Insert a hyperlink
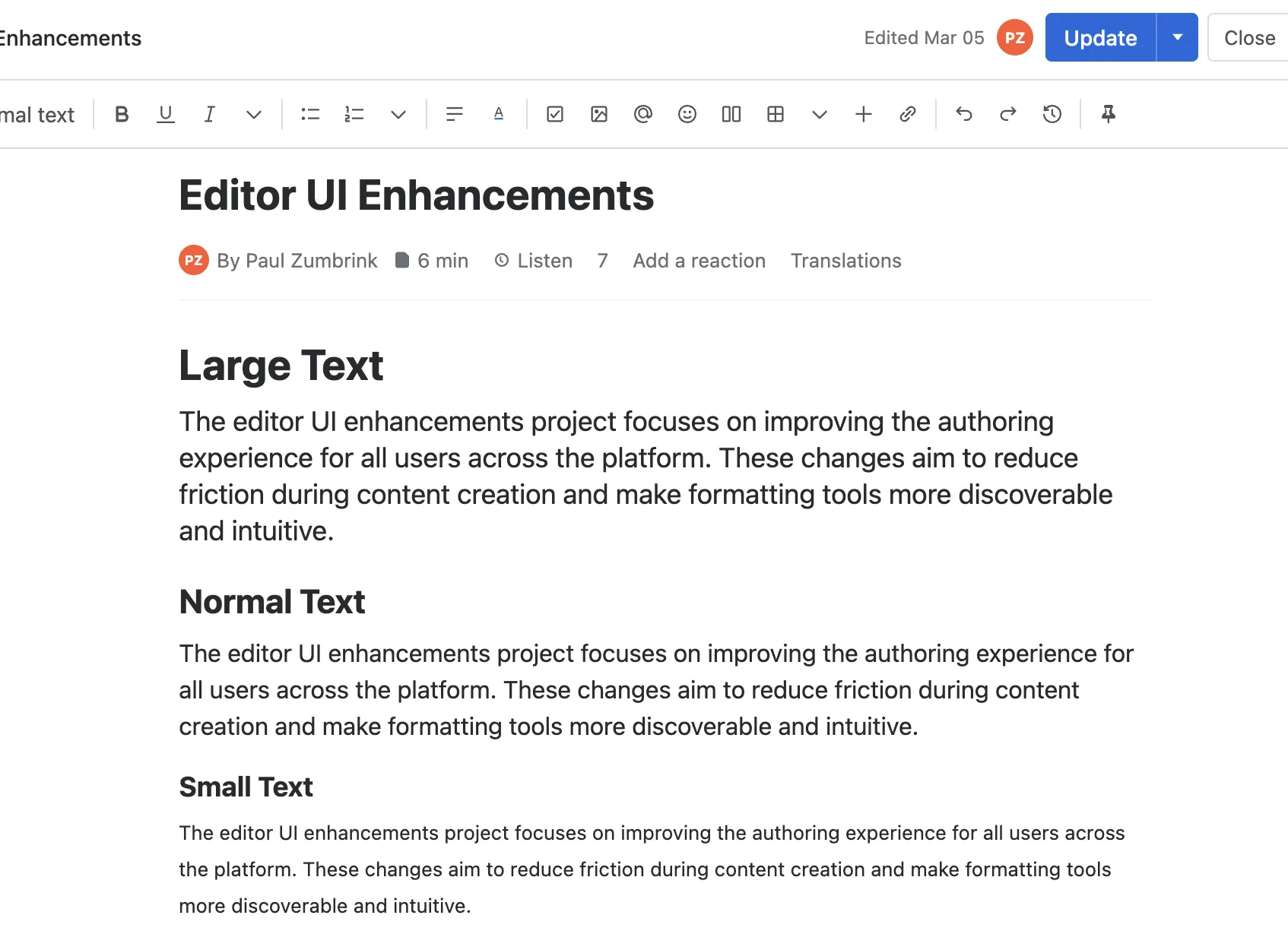 (908, 115)
